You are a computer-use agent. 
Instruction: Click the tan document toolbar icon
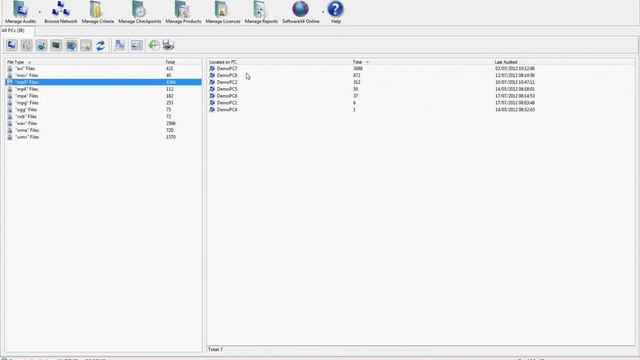(x=86, y=45)
